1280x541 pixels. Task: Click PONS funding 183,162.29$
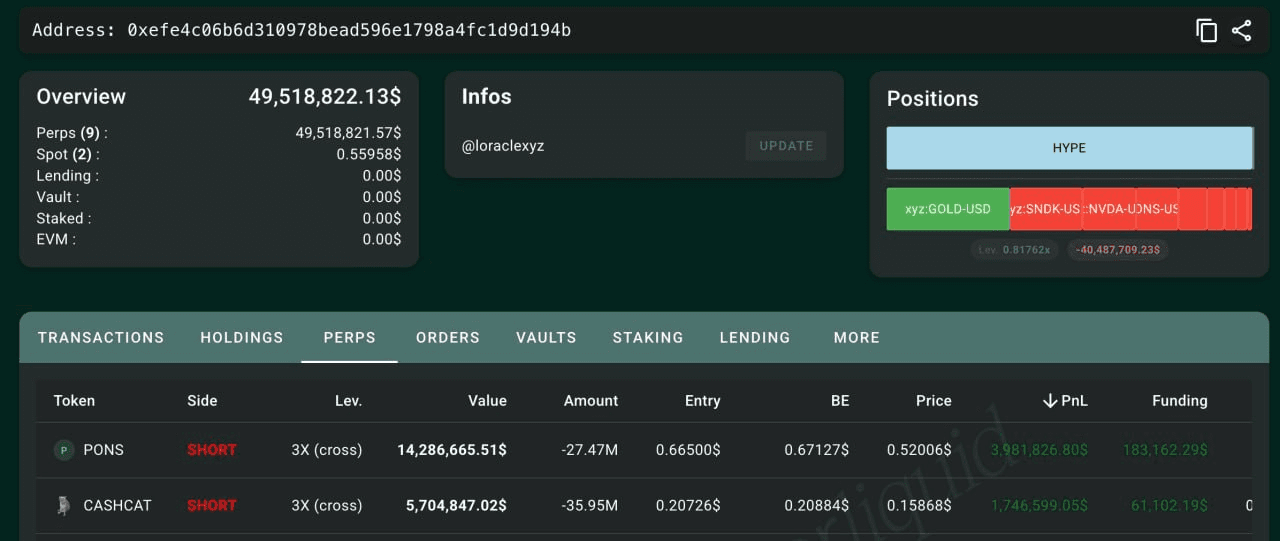[1165, 450]
